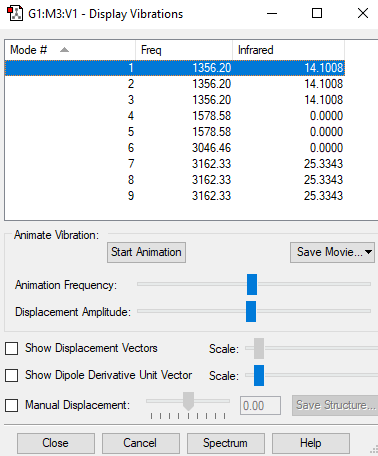Select vibration mode 3 row

[x=175, y=100]
